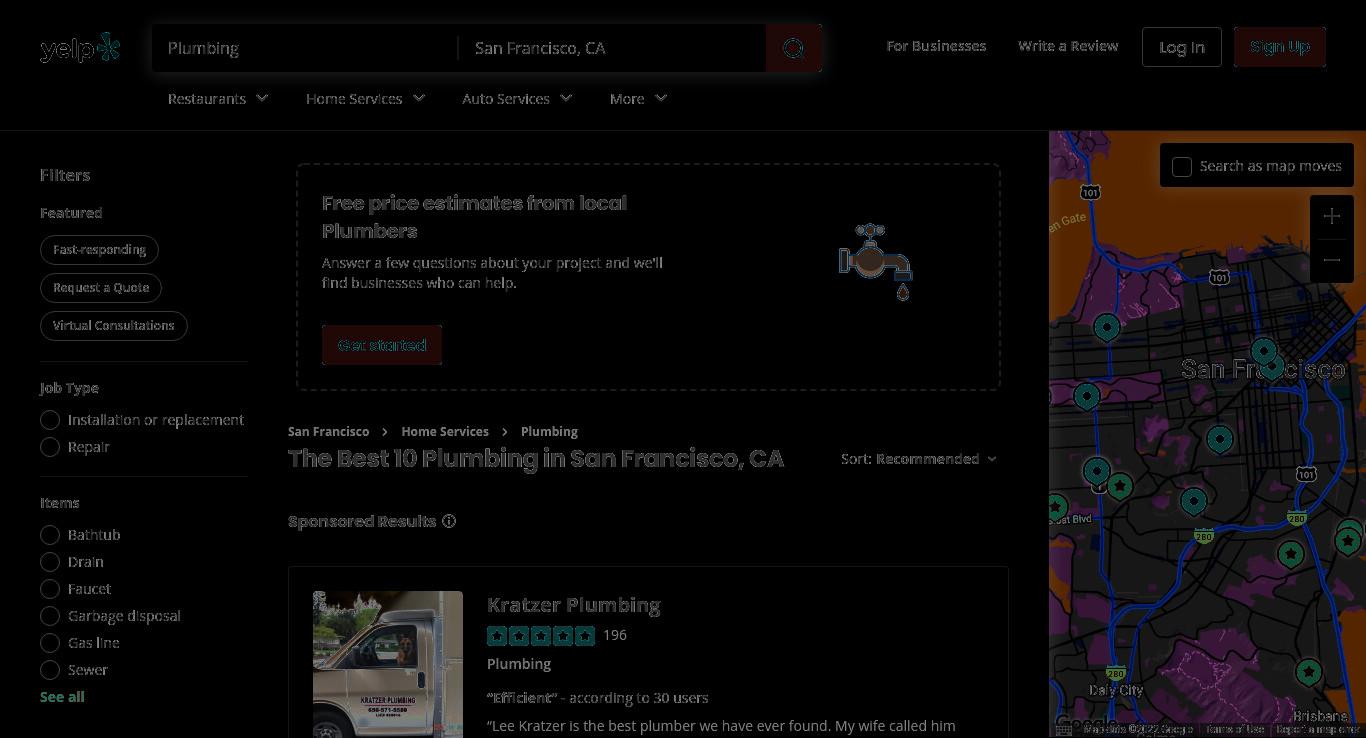
Task: Select the Faucet item filter
Action: pyautogui.click(x=50, y=589)
